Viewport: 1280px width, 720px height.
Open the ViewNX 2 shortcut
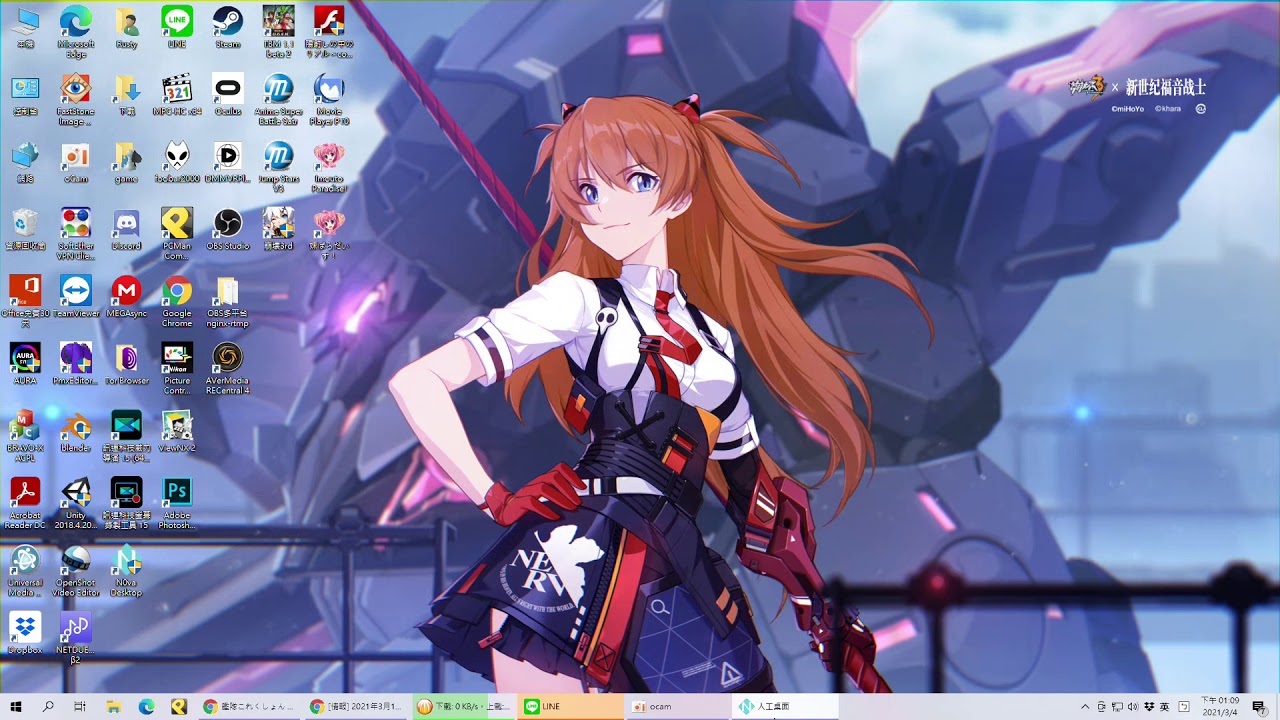pos(177,431)
